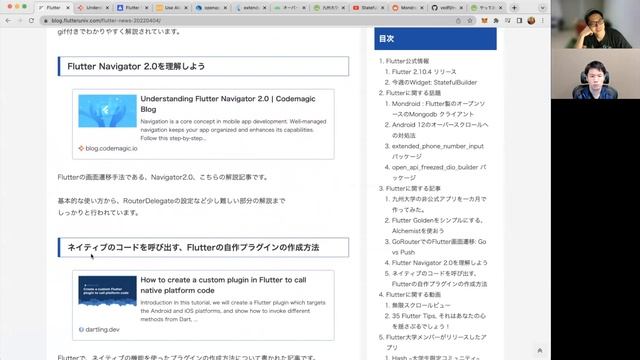This screenshot has height=360, width=640.
Task: Click the blog.codemagic.io favicon
Action: (x=81, y=149)
